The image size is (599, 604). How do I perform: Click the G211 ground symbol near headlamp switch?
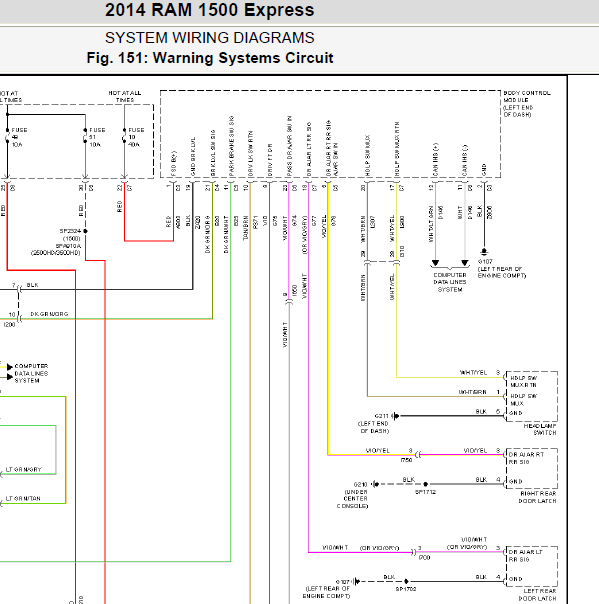(395, 416)
